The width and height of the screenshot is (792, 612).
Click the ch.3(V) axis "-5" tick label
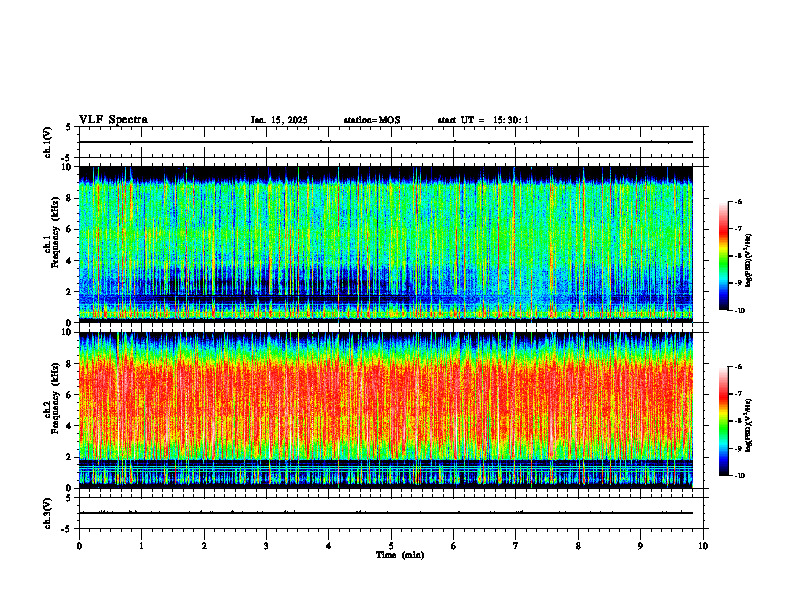click(x=68, y=529)
